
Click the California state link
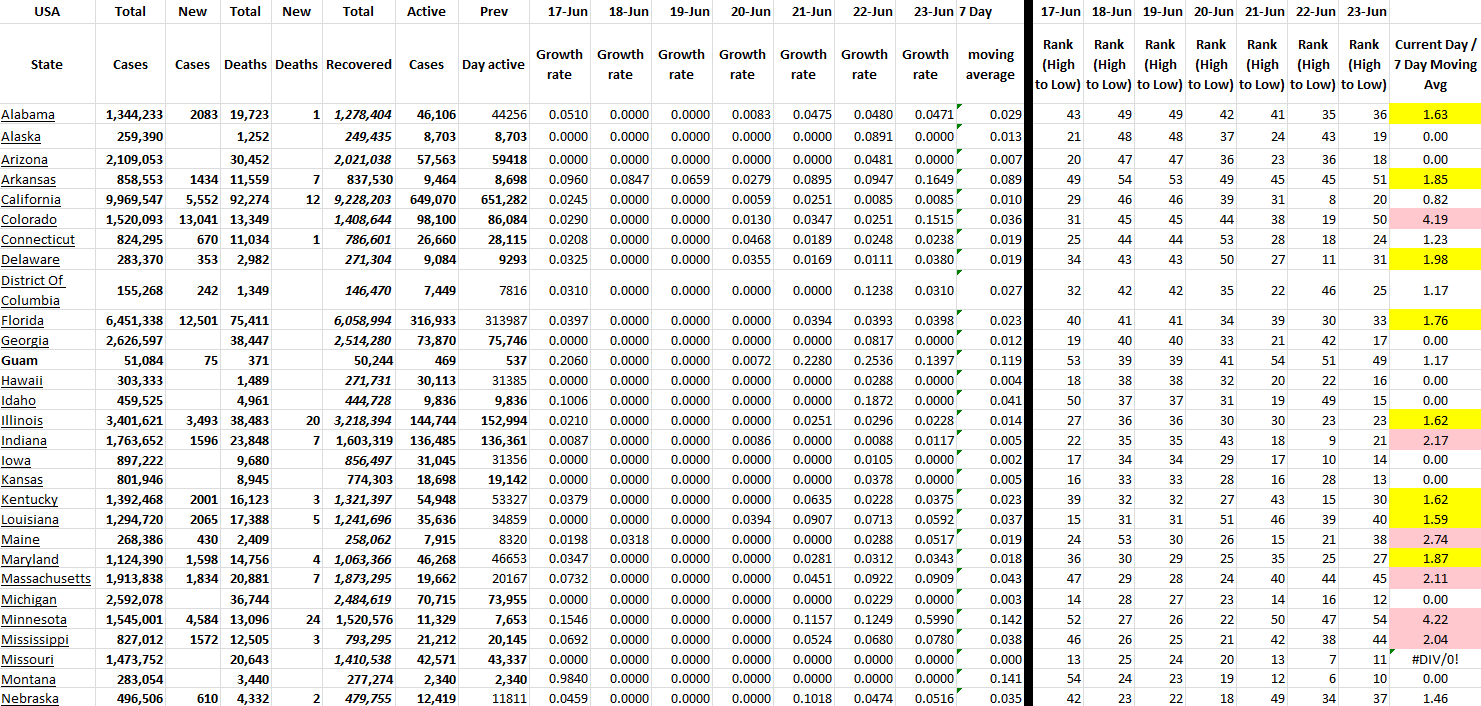click(x=30, y=200)
